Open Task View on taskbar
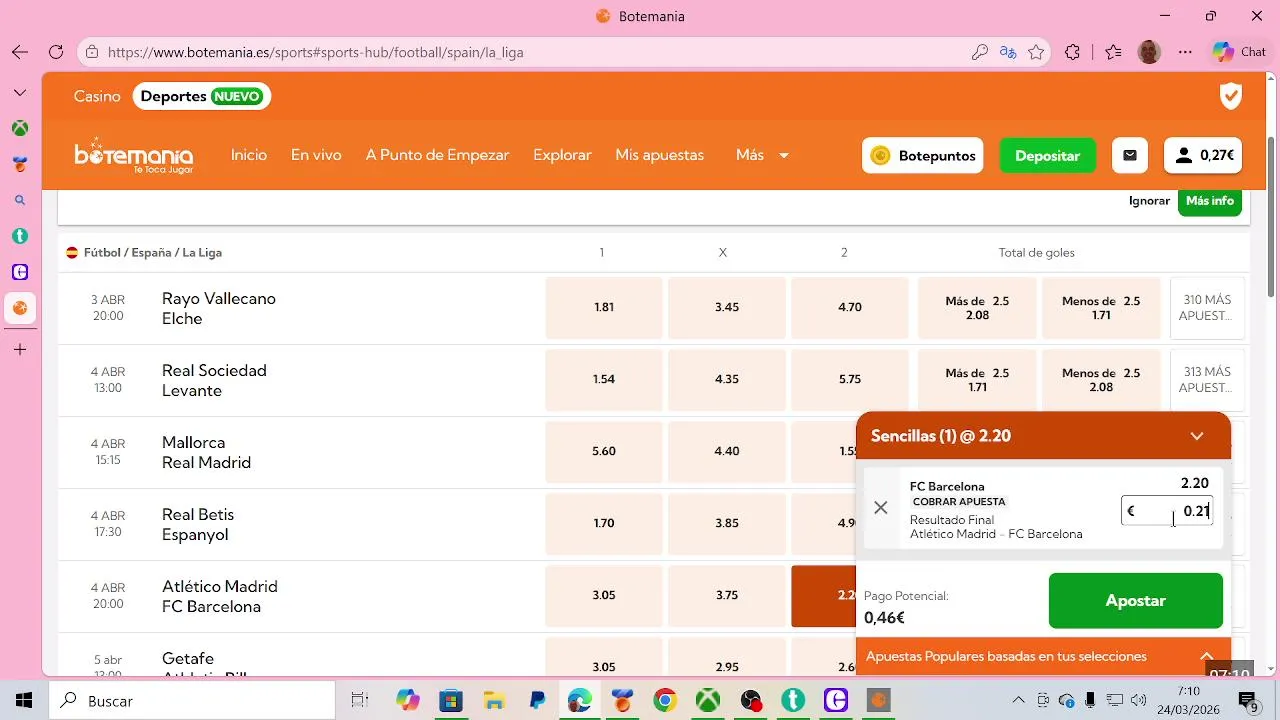 360,701
